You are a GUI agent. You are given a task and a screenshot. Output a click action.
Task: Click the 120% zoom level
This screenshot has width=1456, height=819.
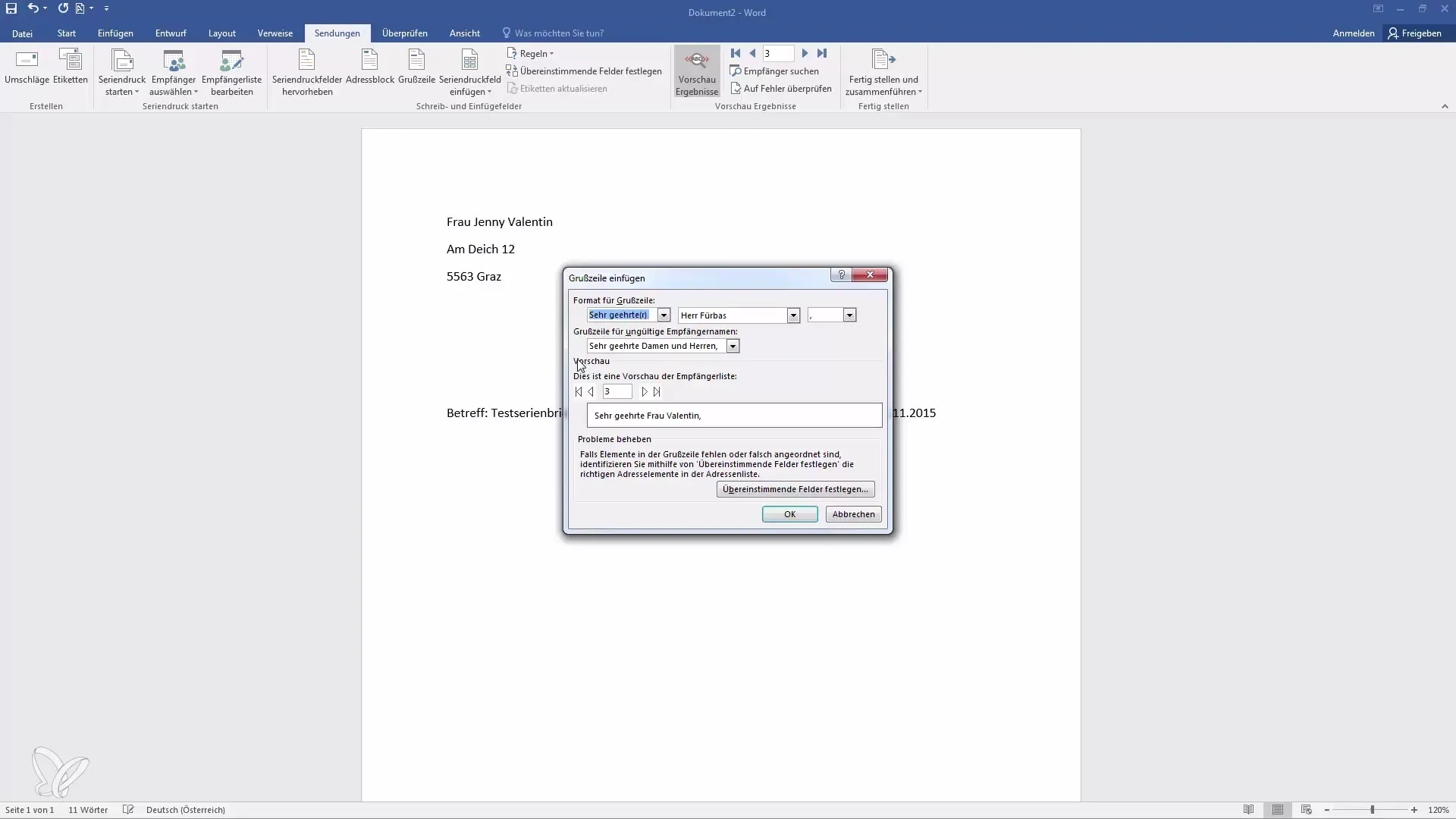pos(1439,810)
